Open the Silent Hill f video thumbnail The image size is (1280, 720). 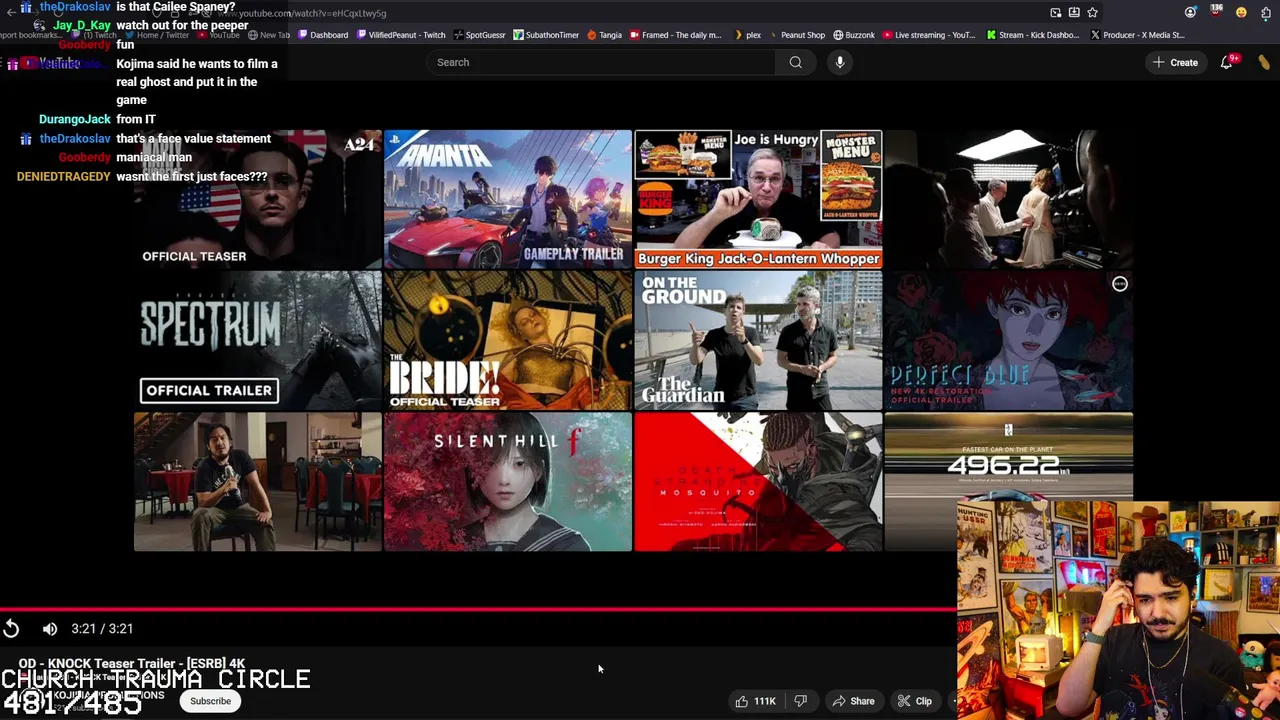click(508, 481)
